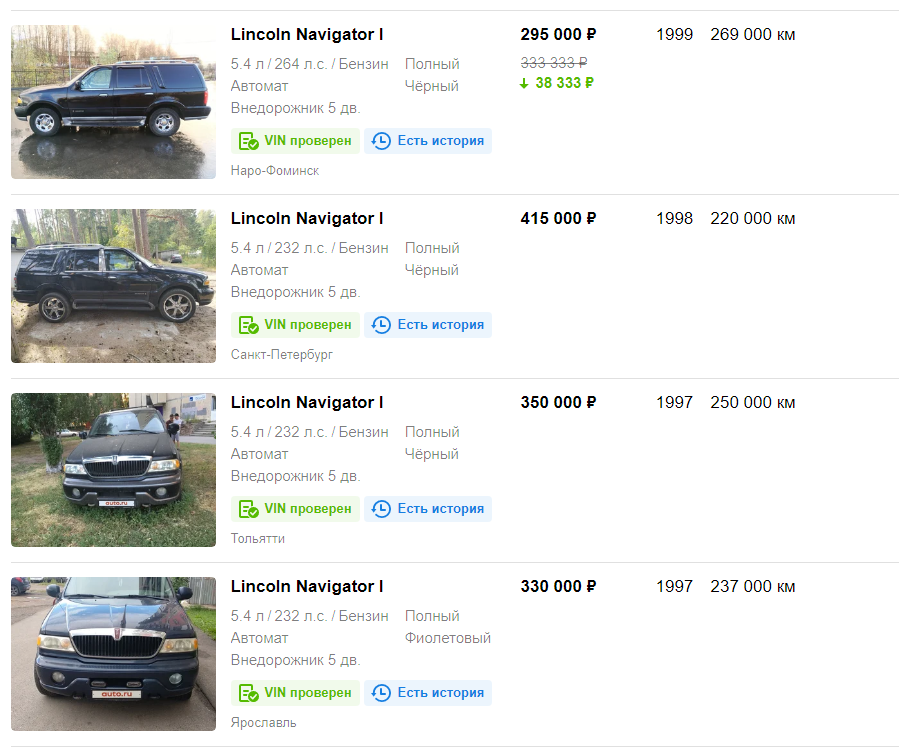Click VIN check icon on Наро-Фоминск listing
919x754 pixels.
click(x=249, y=141)
